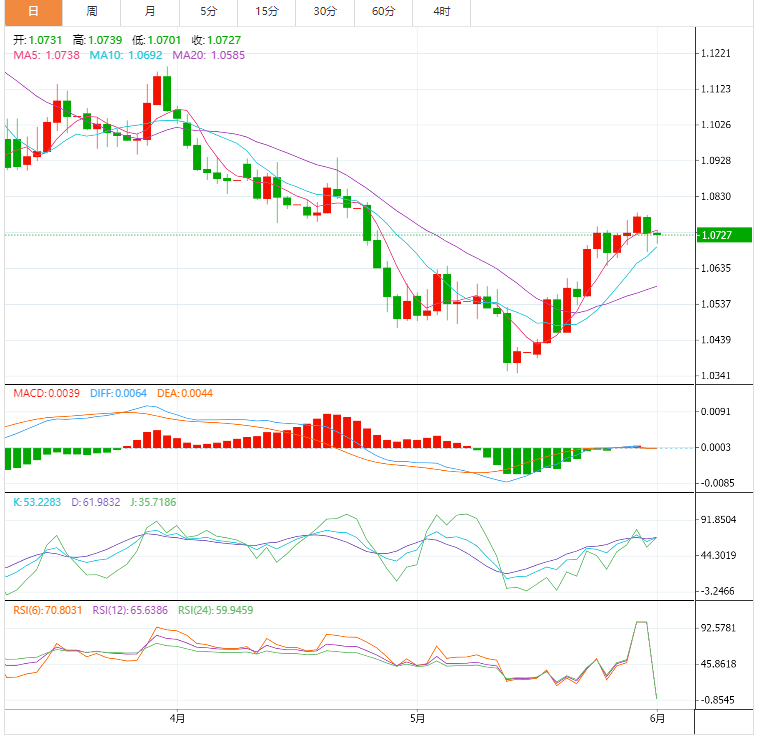
Task: Click the 1.1123 price axis label
Action: pyautogui.click(x=716, y=89)
